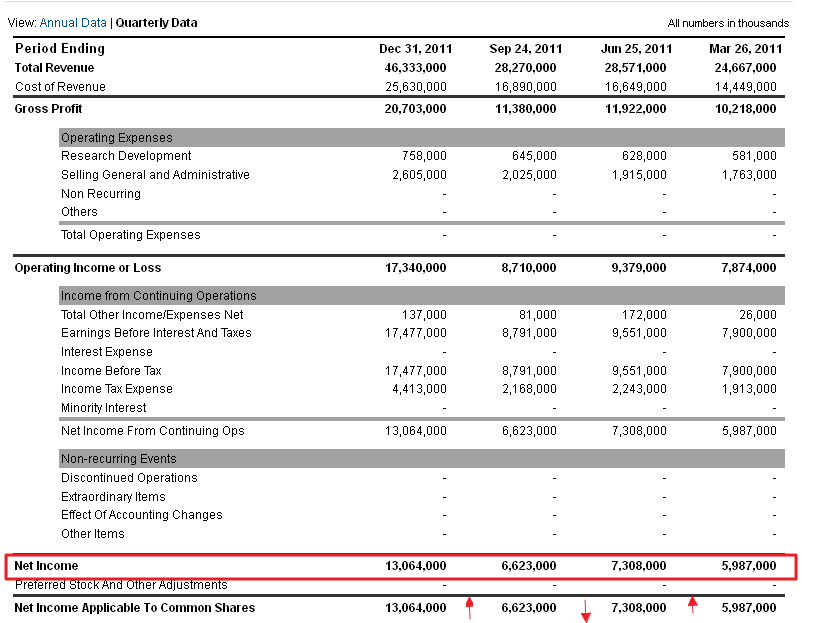Select the Research Development row label

pyautogui.click(x=126, y=156)
